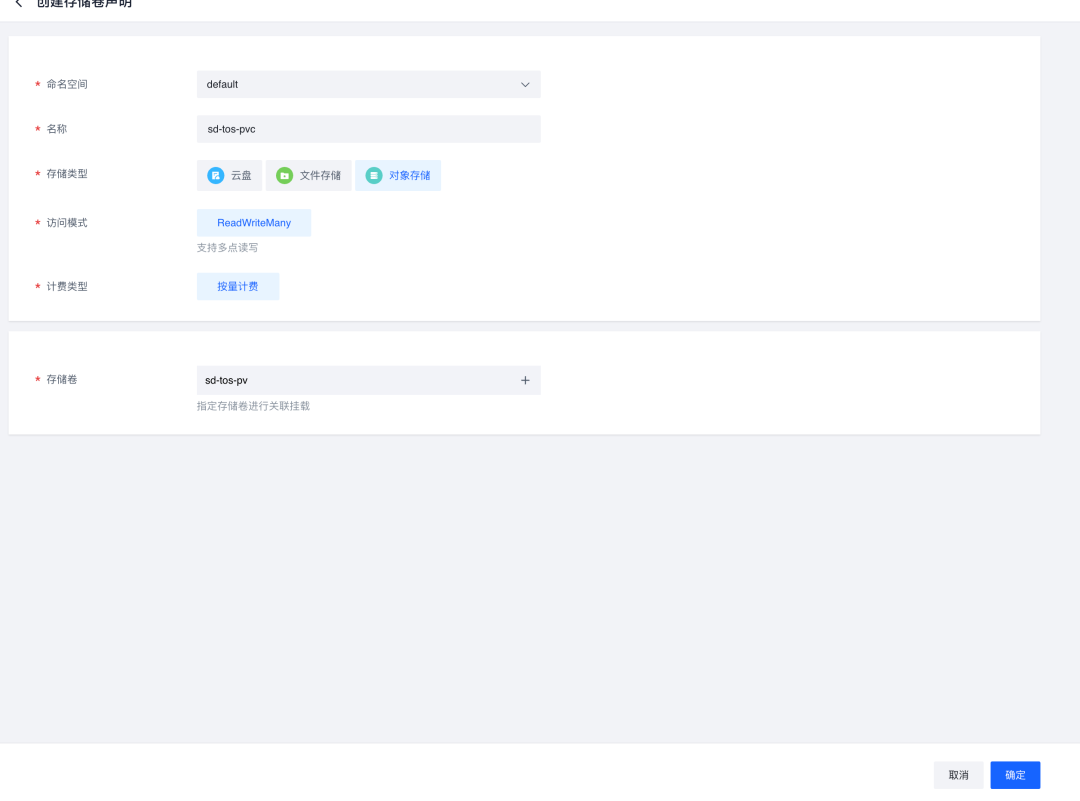Confirm with the 确定 button

[1015, 775]
